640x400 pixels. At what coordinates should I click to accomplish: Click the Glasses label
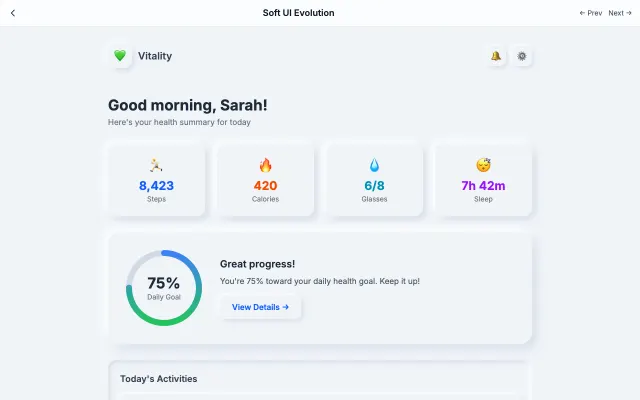[x=374, y=199]
